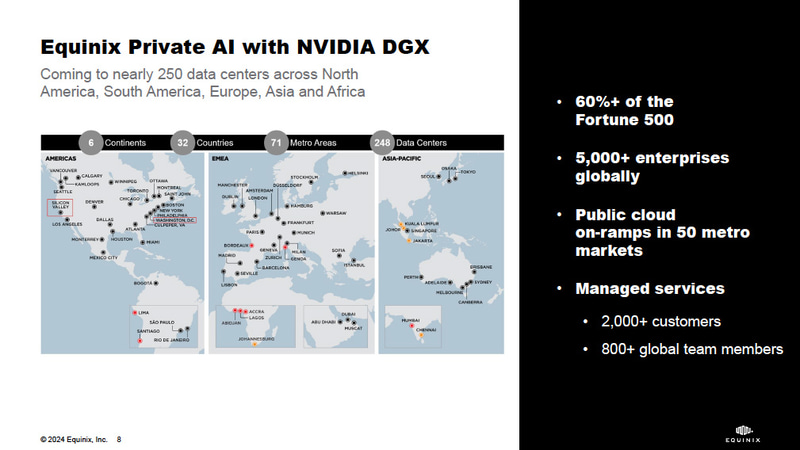Click the 'Denver' city label
This screenshot has width=800, height=450.
coord(94,202)
